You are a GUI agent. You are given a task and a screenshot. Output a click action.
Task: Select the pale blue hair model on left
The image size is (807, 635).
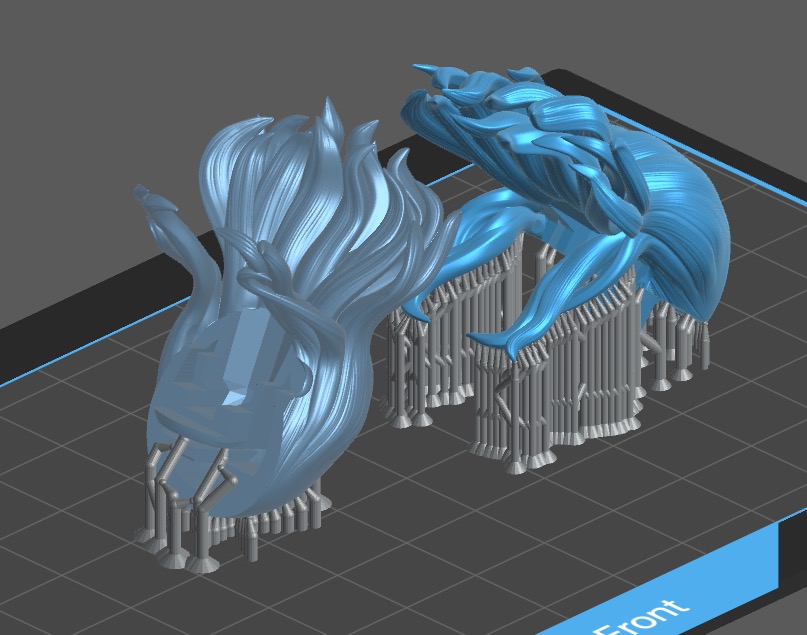click(x=300, y=300)
